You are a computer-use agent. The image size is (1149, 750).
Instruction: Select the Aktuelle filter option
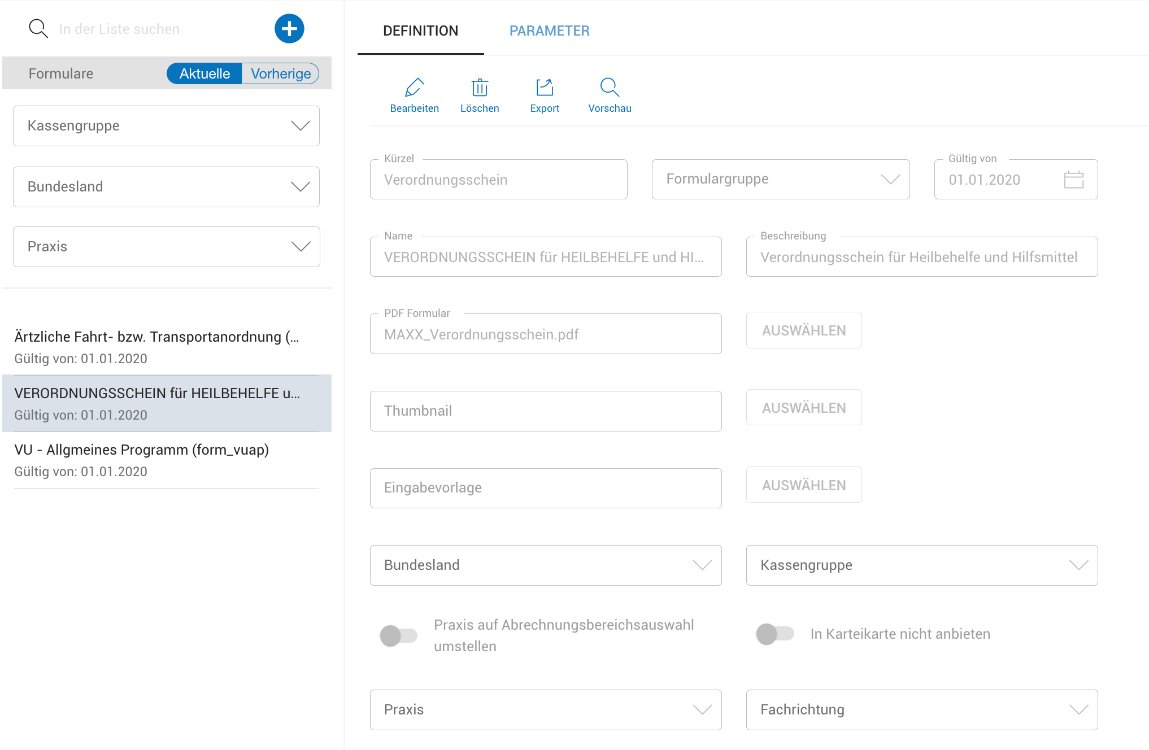point(205,73)
